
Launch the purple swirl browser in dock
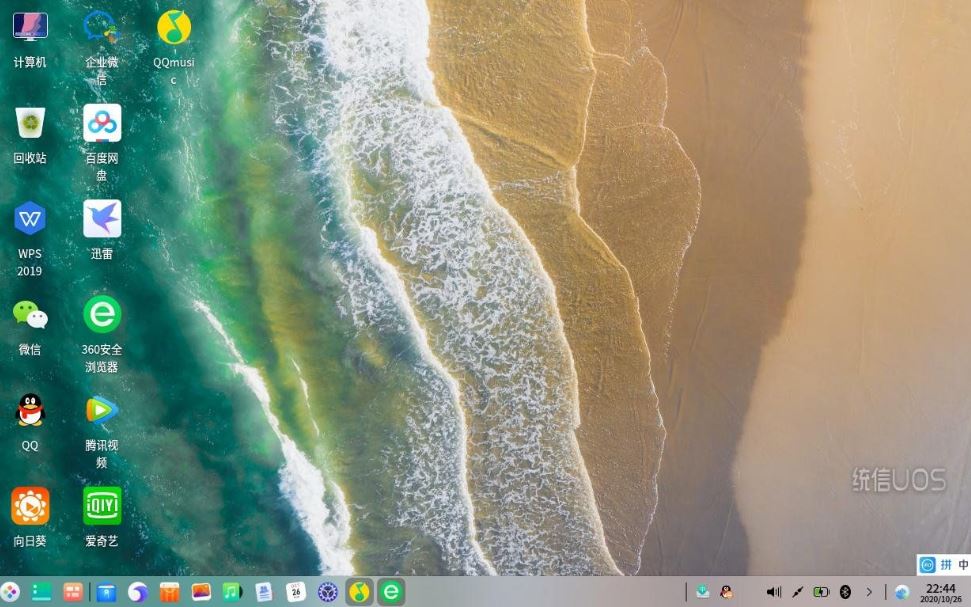137,592
